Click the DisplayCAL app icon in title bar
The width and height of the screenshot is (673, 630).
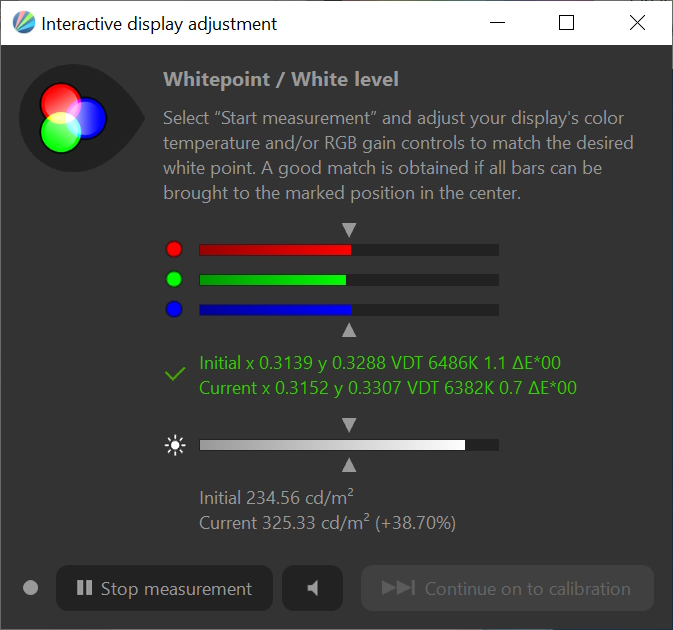[x=22, y=23]
